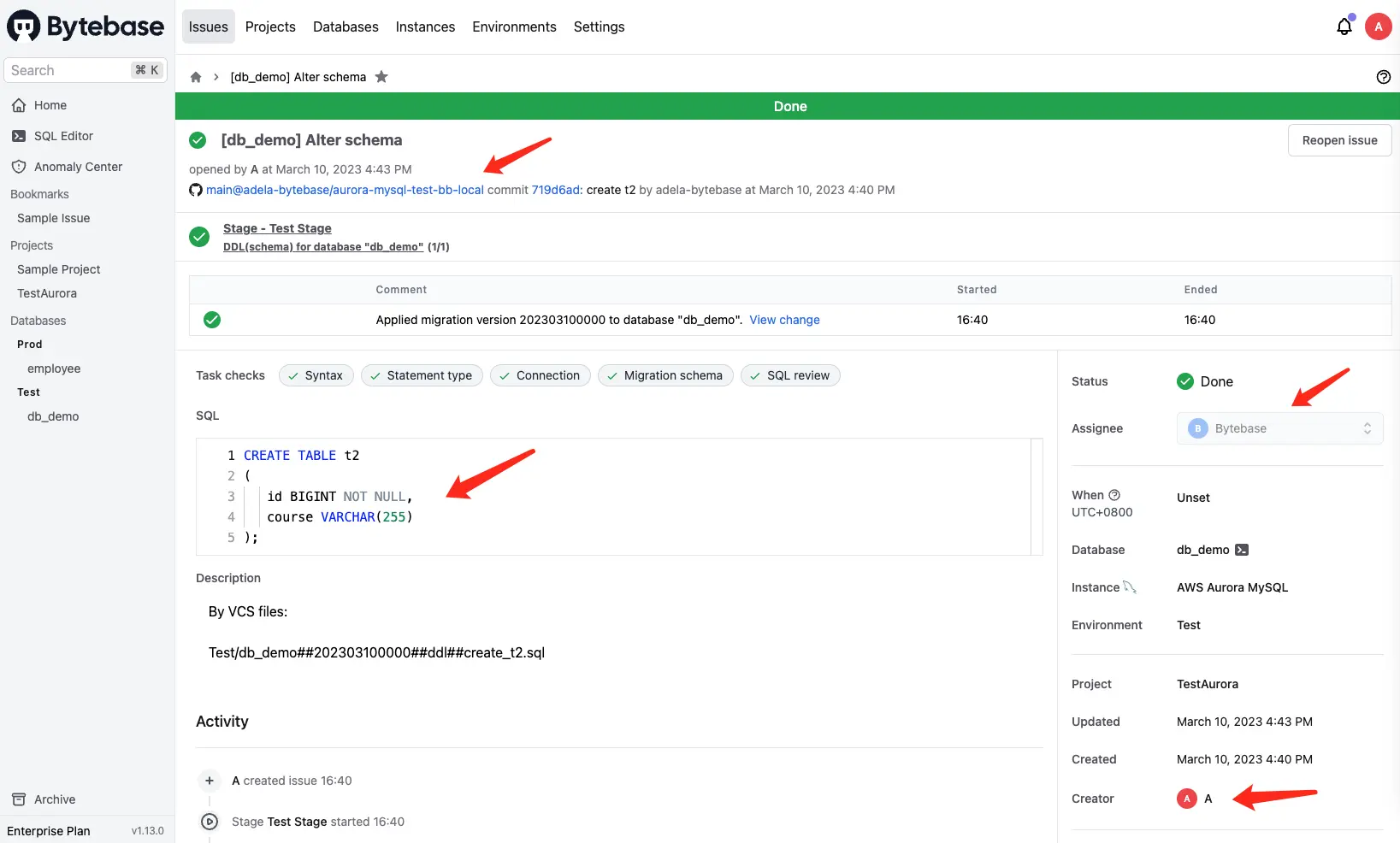Open the Anomaly Center icon
This screenshot has width=1400, height=843.
click(x=19, y=167)
